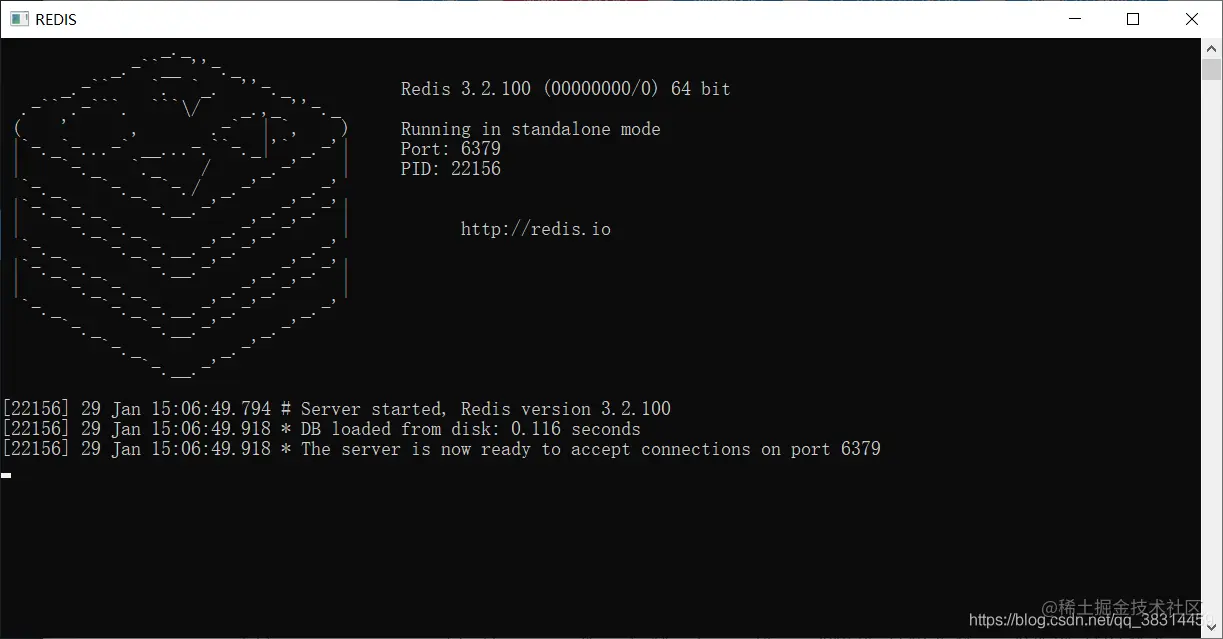
Task: Click the blinking console cursor
Action: 6,475
